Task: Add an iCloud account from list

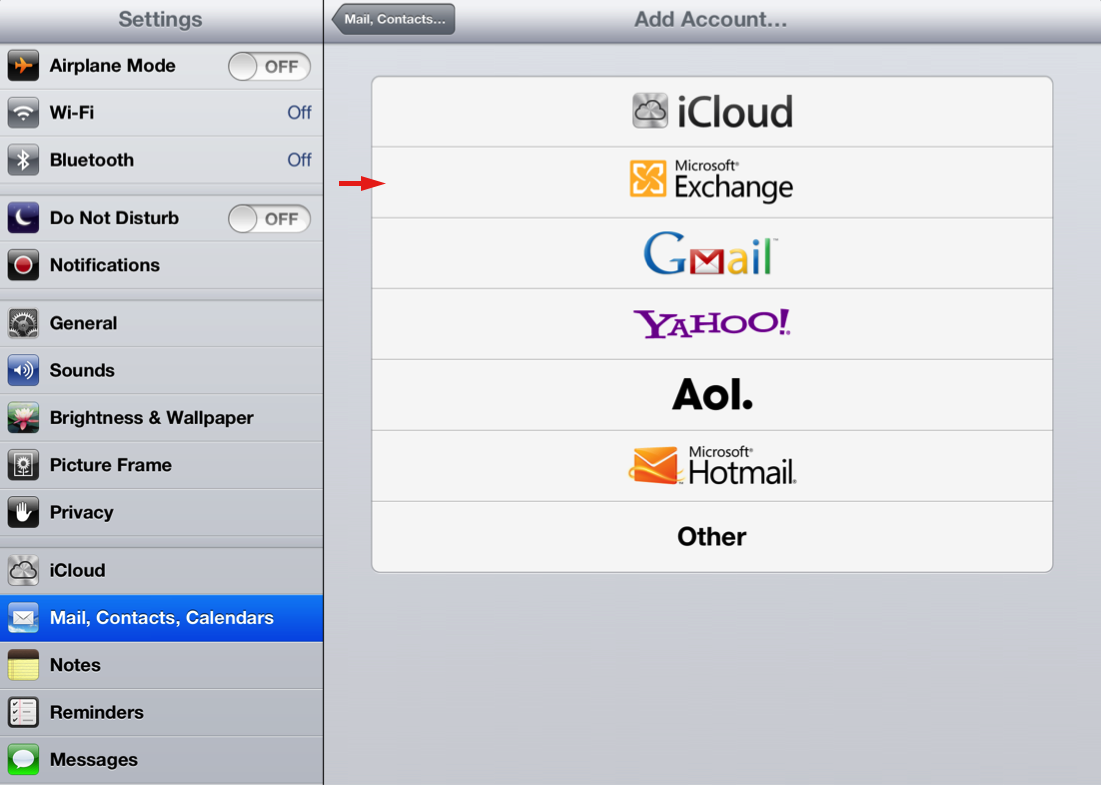Action: pyautogui.click(x=711, y=111)
